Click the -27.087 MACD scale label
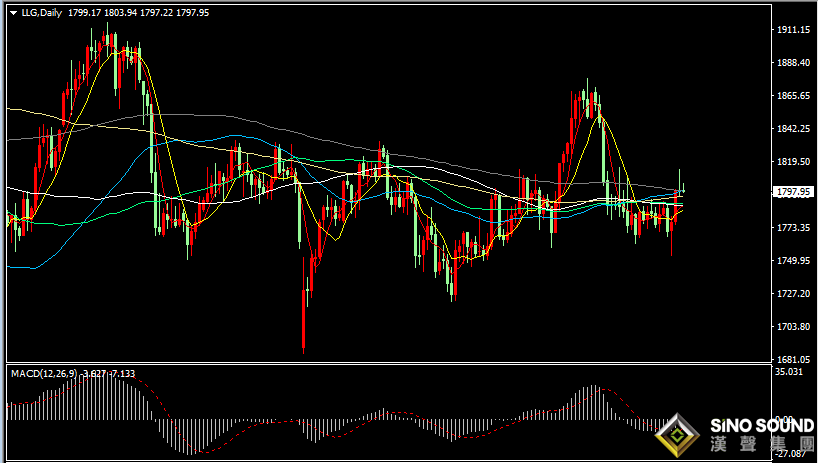This screenshot has height=463, width=819. (x=792, y=453)
